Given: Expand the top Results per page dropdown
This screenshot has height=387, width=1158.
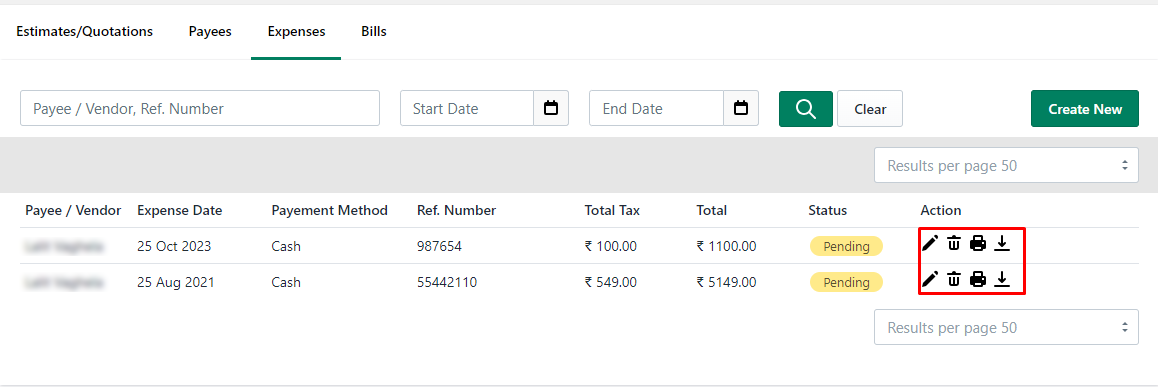Looking at the screenshot, I should 1007,165.
